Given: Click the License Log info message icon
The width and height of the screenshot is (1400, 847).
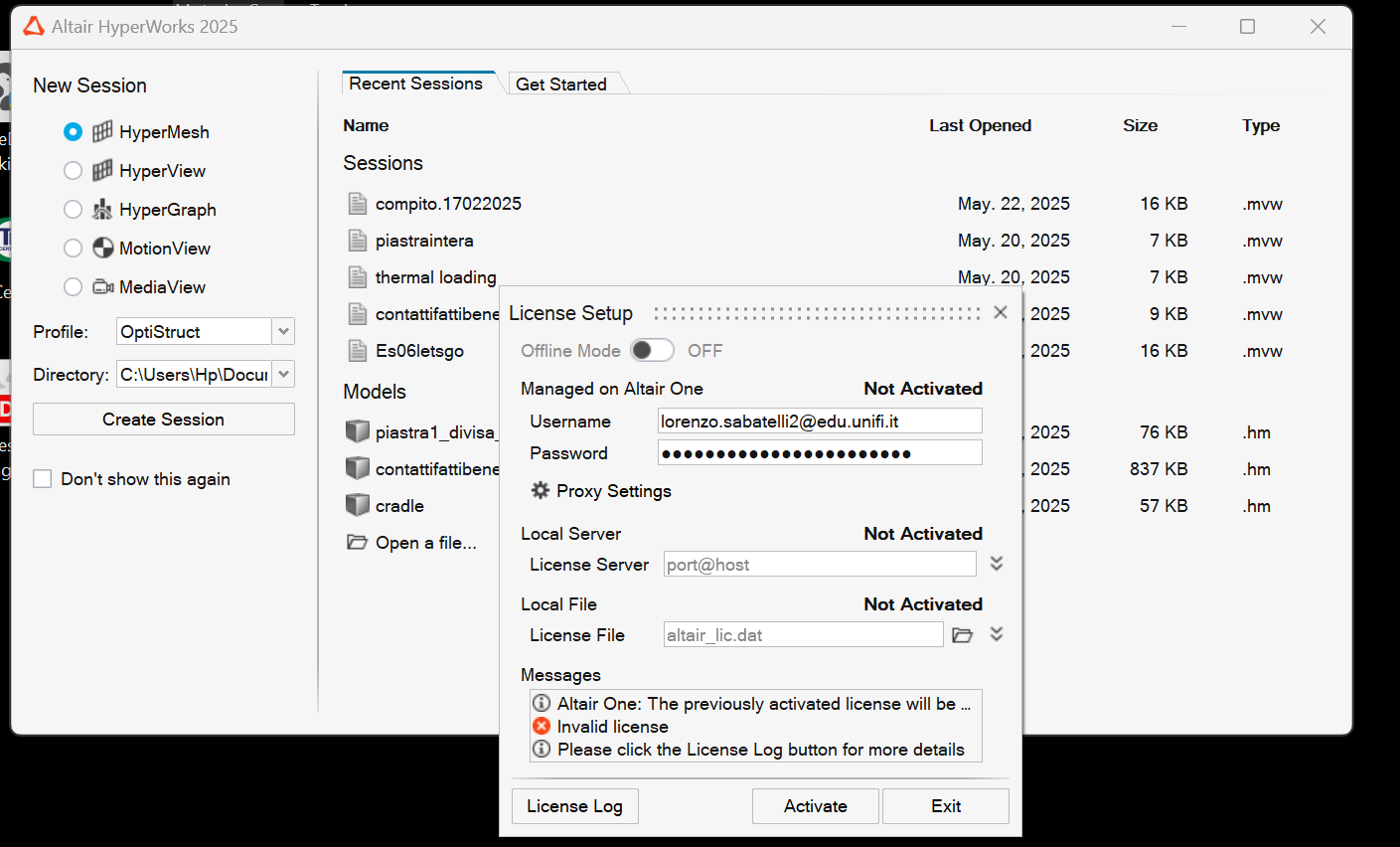Looking at the screenshot, I should point(542,749).
